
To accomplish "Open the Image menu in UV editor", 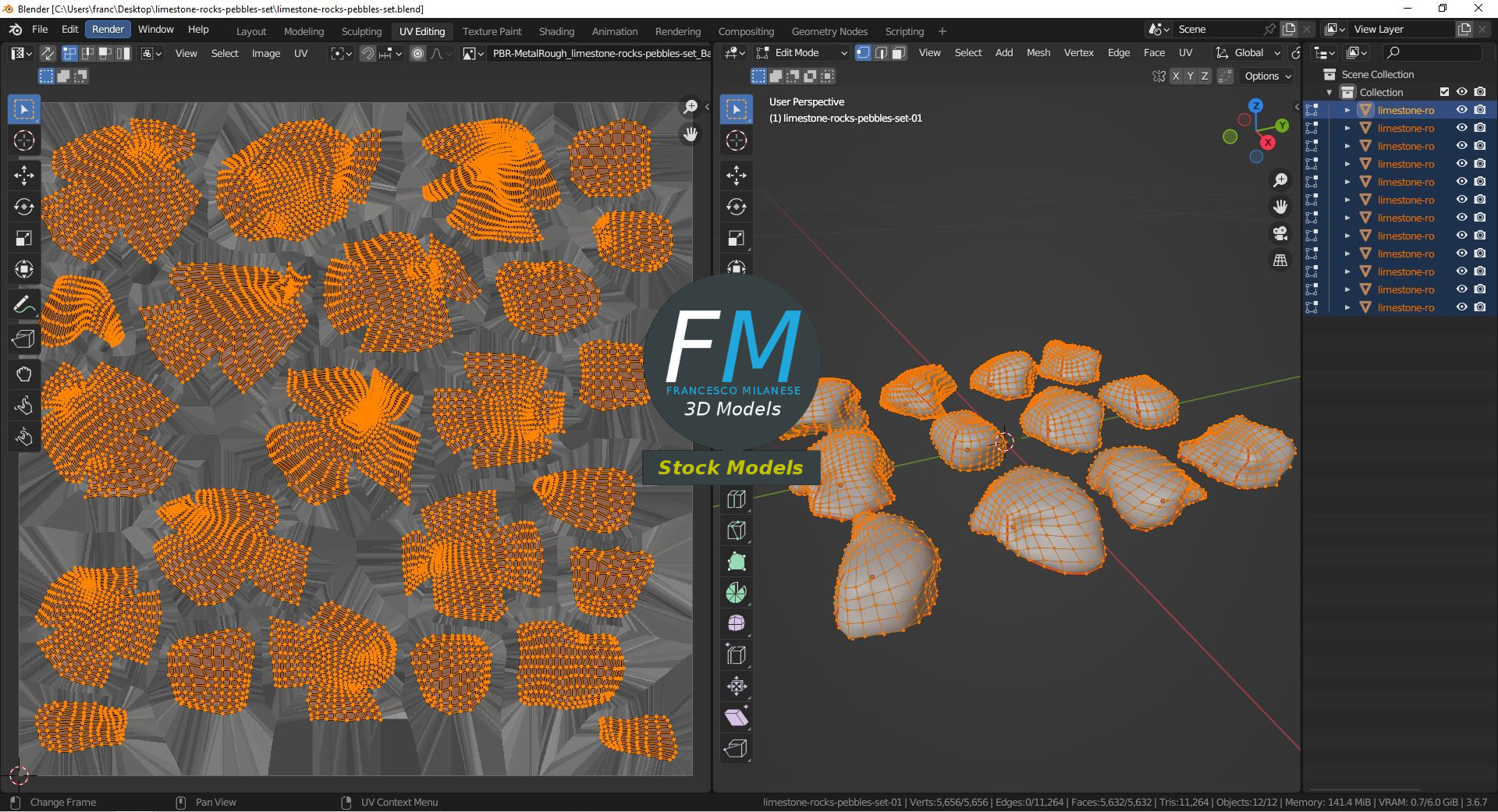I will point(265,53).
